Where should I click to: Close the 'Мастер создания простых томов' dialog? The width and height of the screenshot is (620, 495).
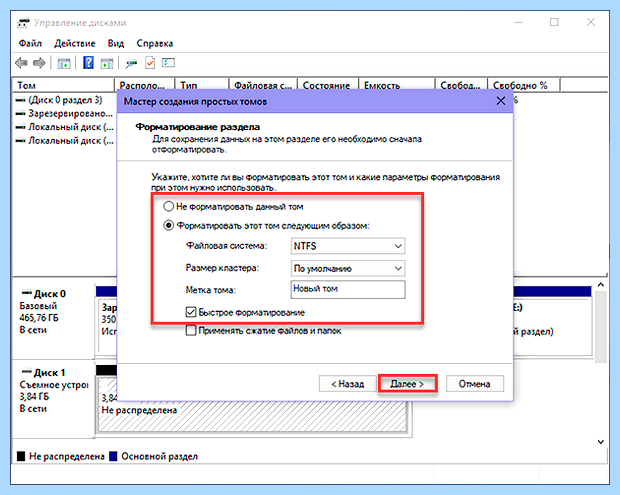coord(501,101)
